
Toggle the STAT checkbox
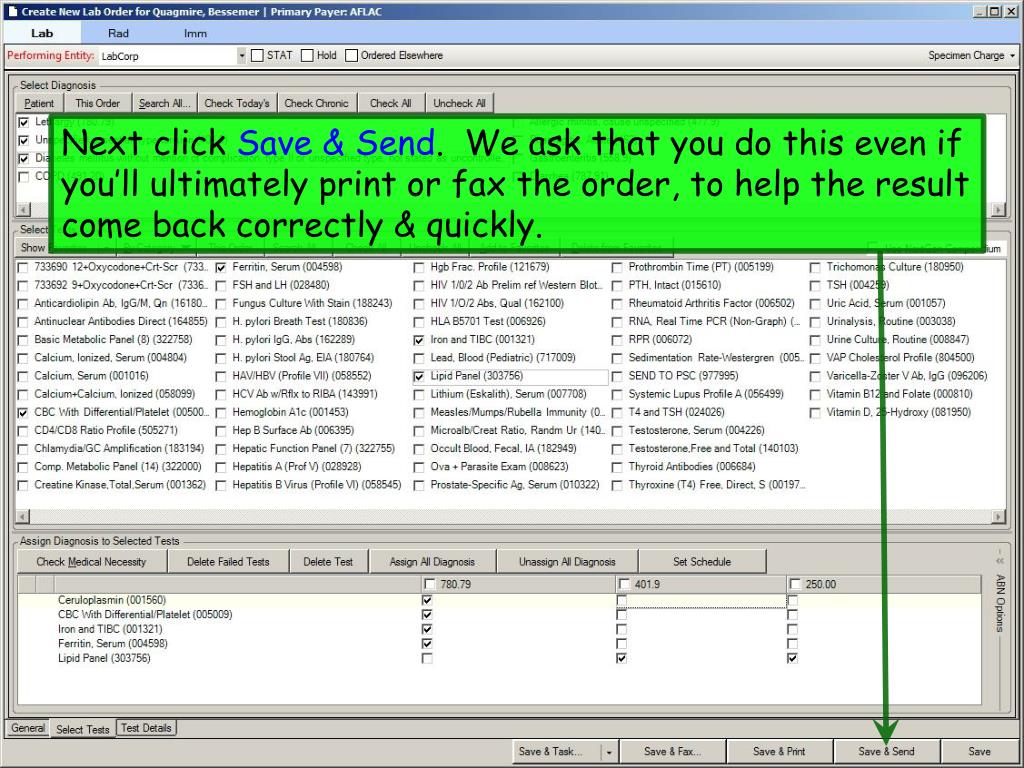point(257,56)
